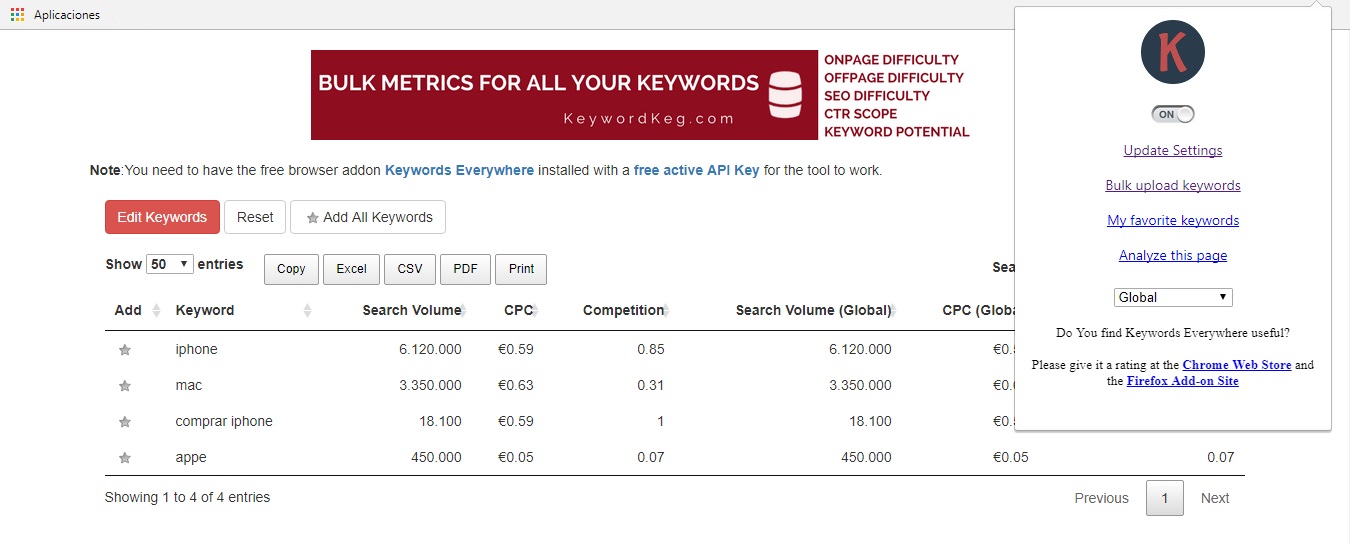Toggle the Keywords Everywhere ON switch

pyautogui.click(x=1173, y=115)
